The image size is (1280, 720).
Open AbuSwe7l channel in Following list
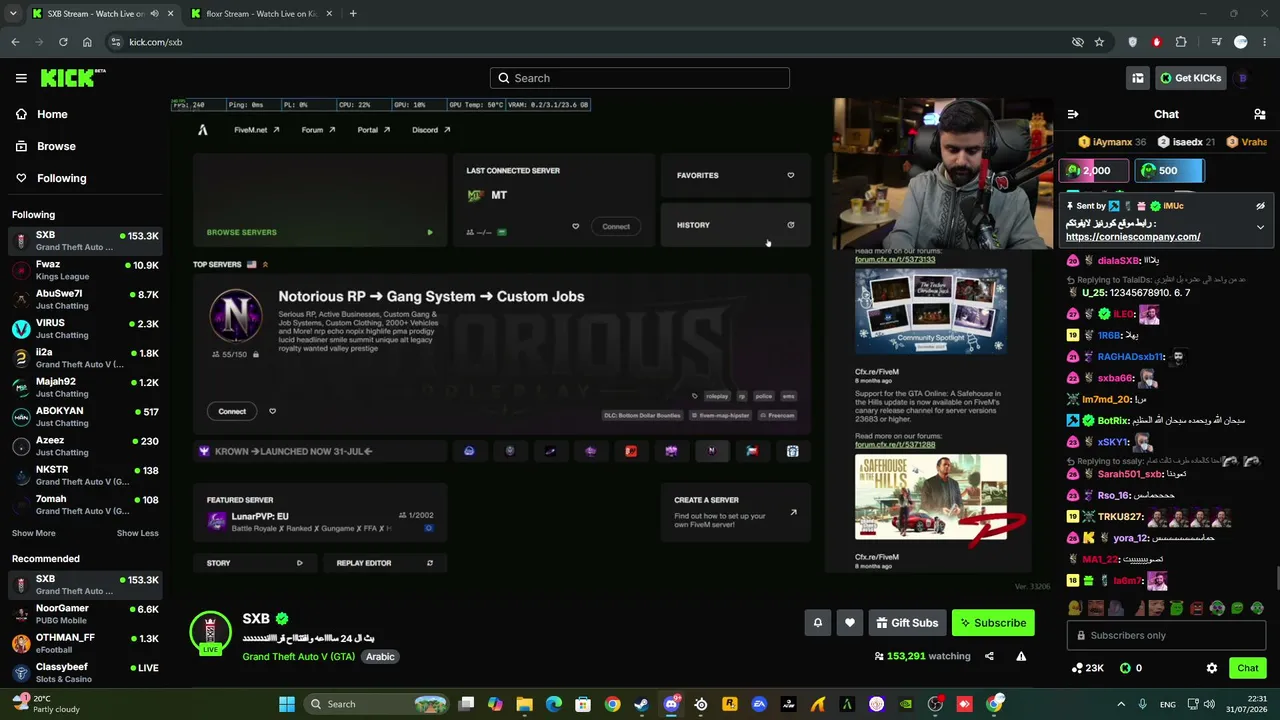(x=85, y=299)
